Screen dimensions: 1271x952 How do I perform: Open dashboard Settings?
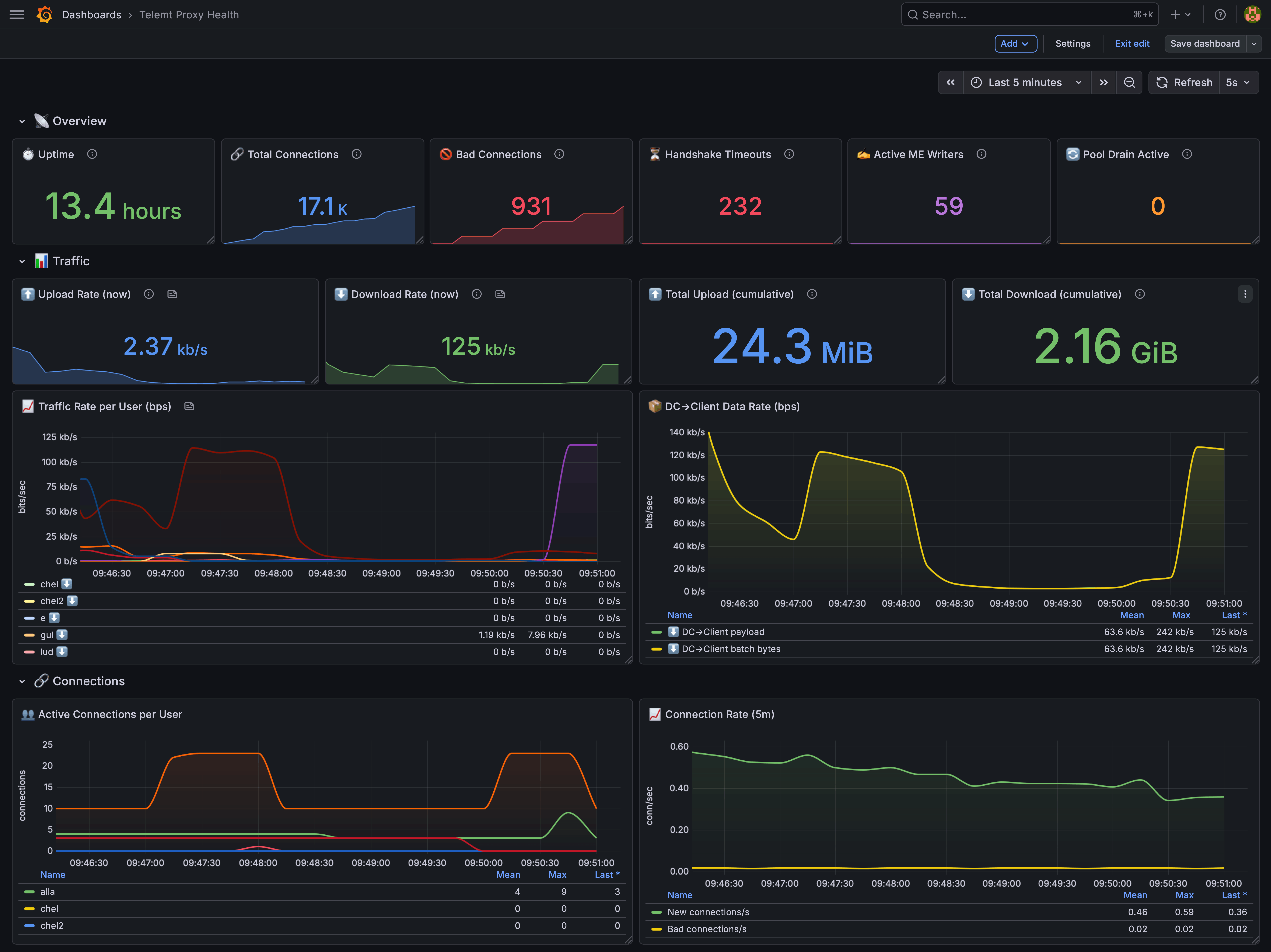pyautogui.click(x=1073, y=44)
